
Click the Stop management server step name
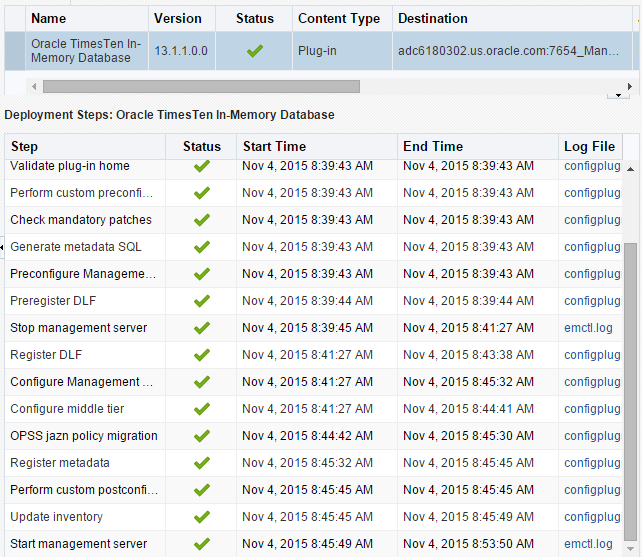coord(79,328)
